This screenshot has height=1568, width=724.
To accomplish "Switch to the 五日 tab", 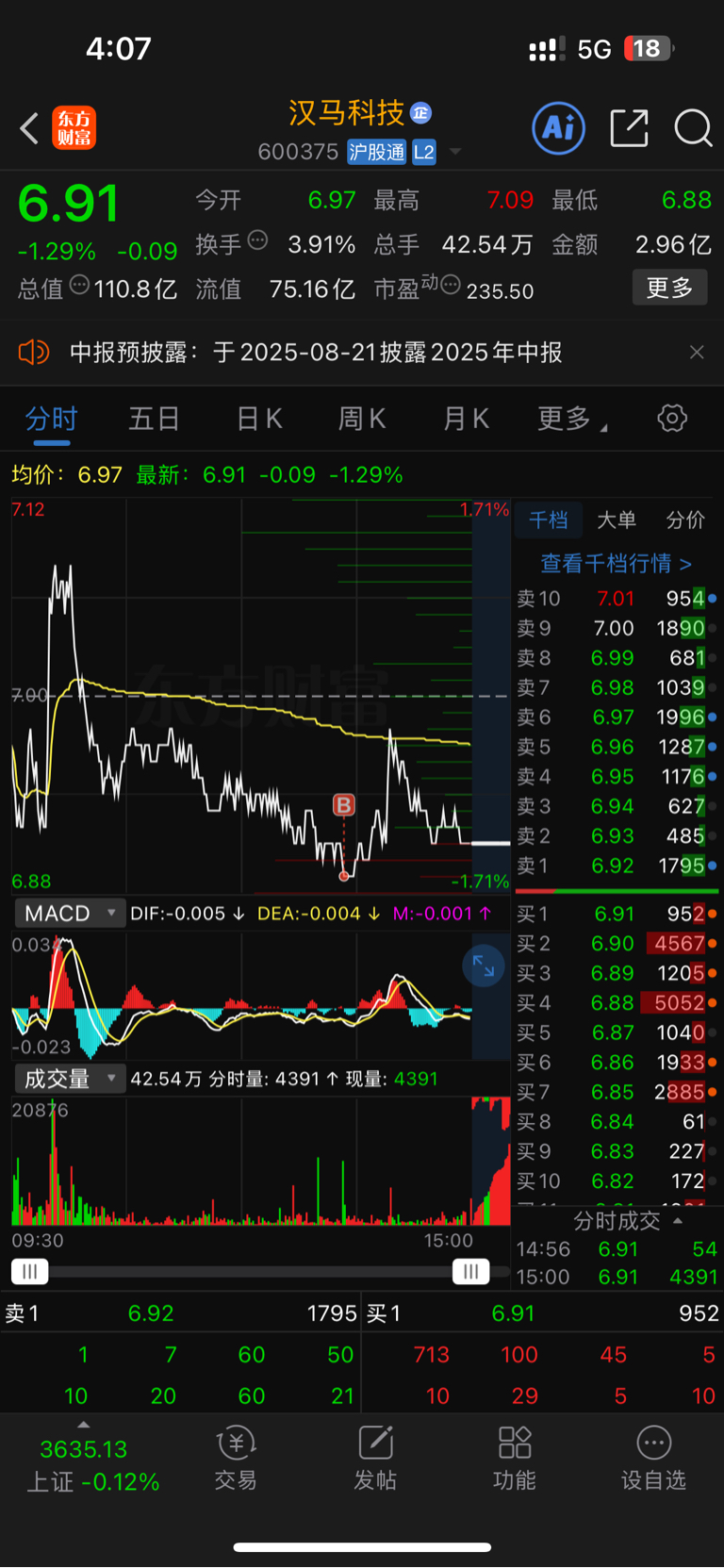I will click(x=155, y=419).
